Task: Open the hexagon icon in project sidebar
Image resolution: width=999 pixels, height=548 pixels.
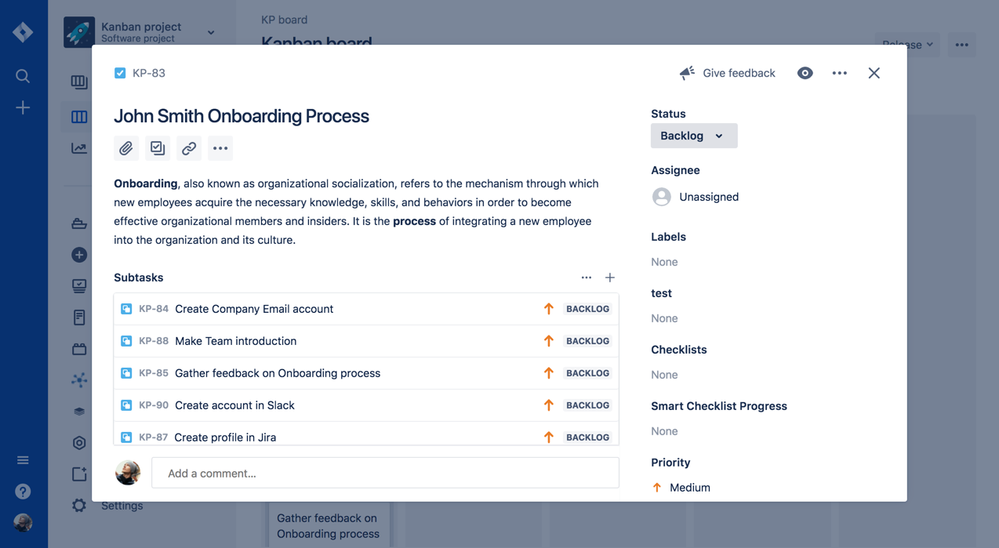Action: click(x=79, y=443)
